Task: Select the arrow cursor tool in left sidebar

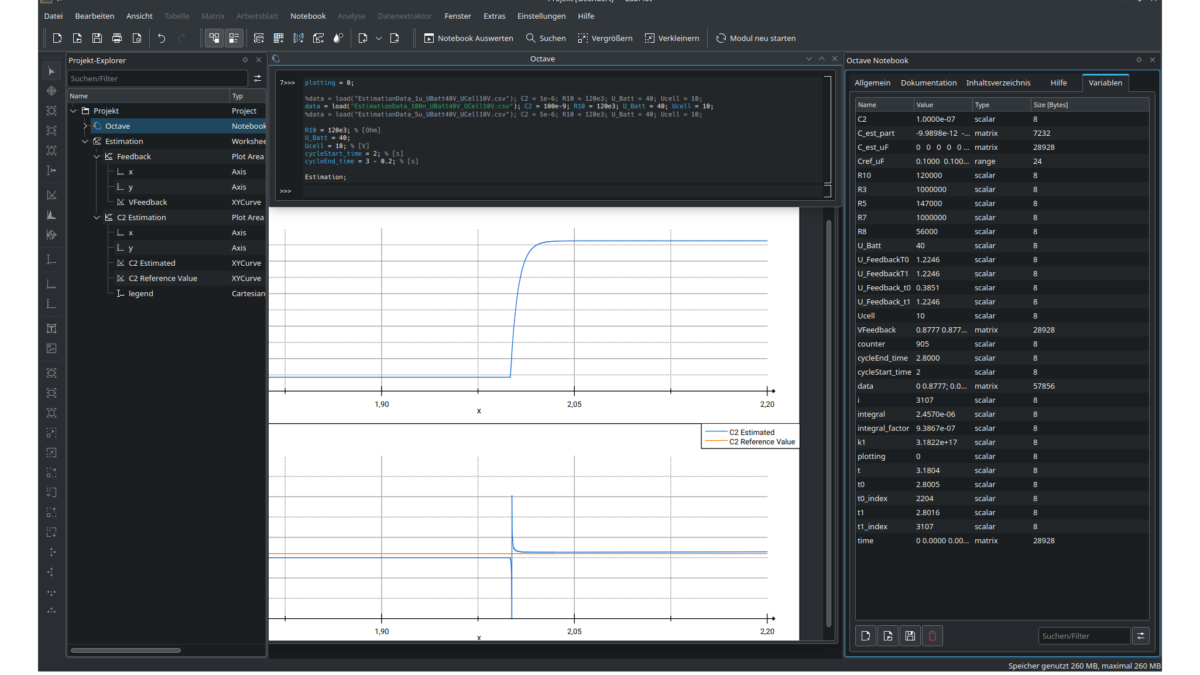Action: 50,71
